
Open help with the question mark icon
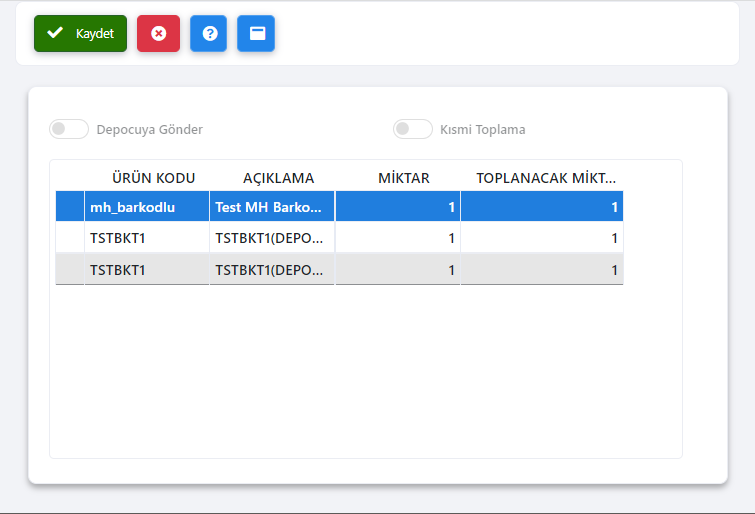click(x=209, y=33)
